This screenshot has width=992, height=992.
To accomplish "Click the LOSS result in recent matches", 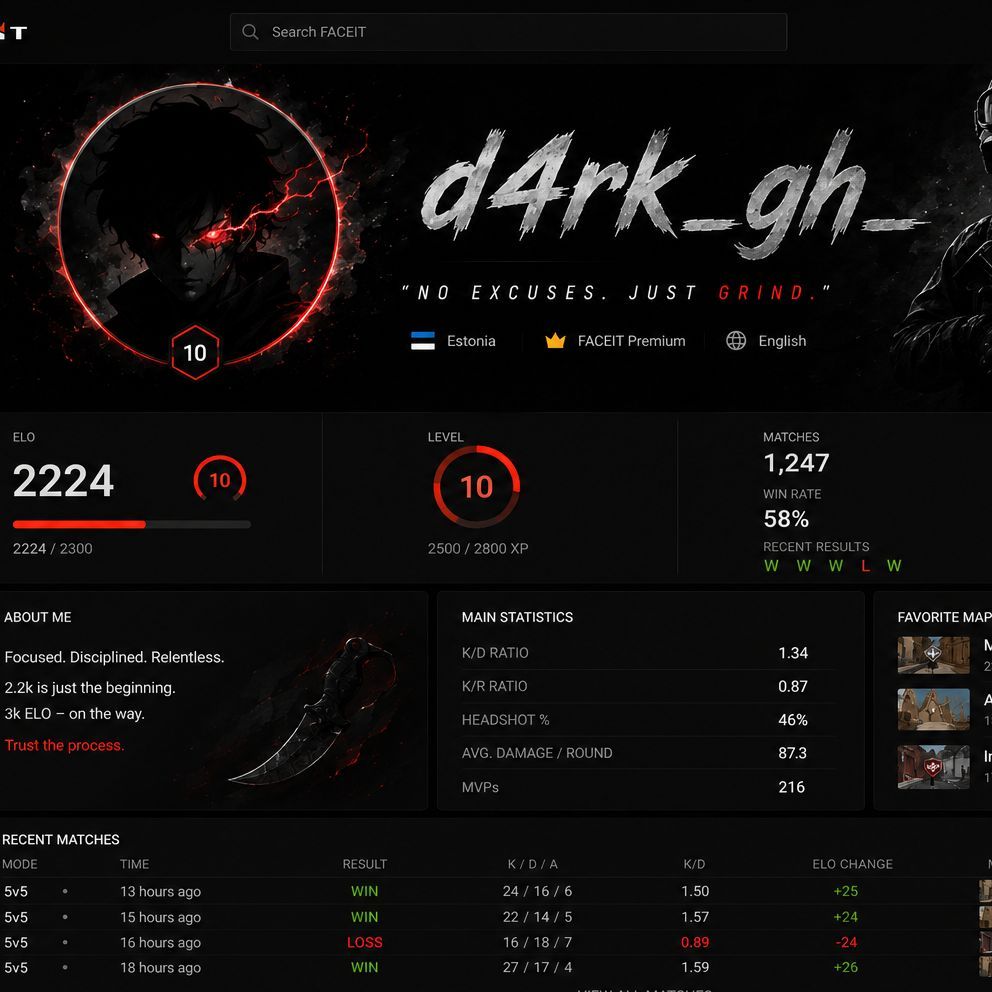I will pos(364,942).
